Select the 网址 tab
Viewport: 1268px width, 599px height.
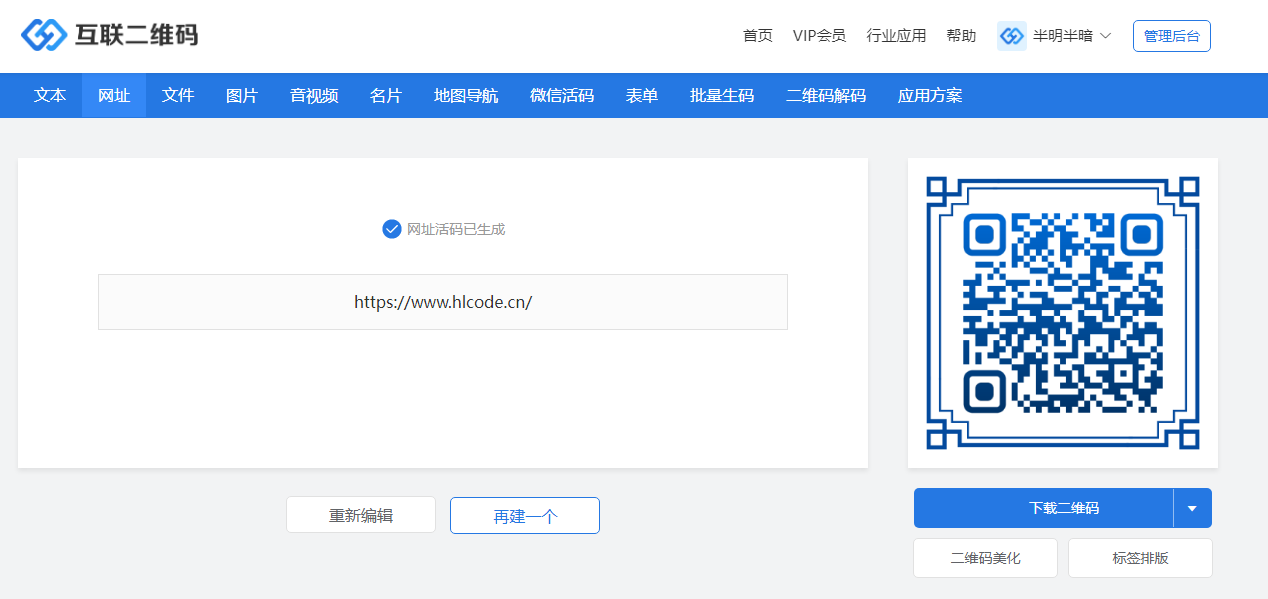point(114,96)
